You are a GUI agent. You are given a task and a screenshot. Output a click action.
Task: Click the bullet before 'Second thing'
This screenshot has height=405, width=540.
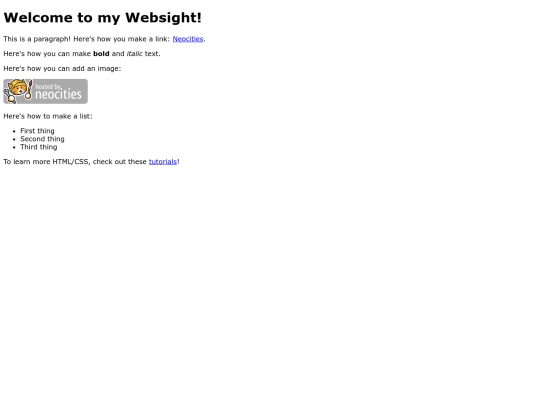[14, 139]
